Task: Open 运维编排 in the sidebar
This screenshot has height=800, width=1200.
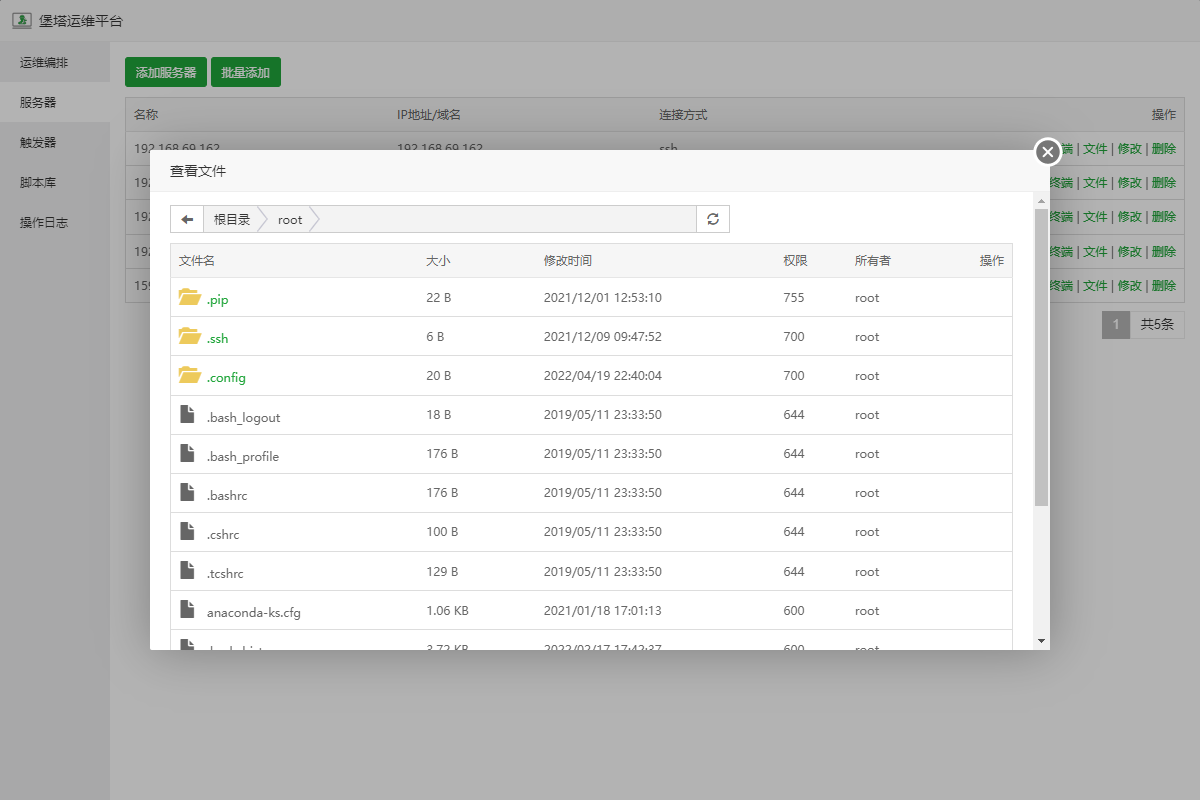Action: [x=44, y=62]
